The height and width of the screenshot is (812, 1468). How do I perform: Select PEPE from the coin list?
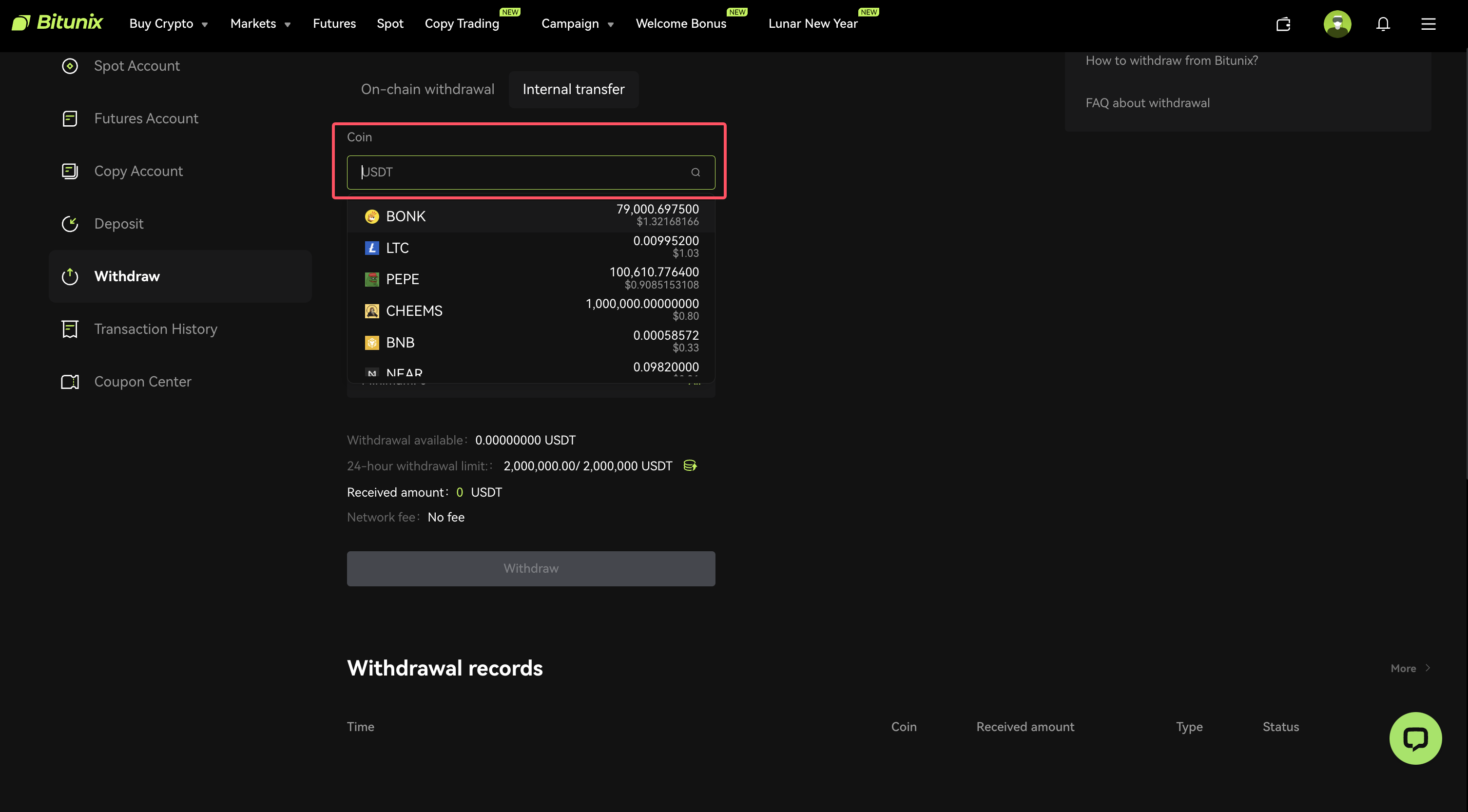531,279
